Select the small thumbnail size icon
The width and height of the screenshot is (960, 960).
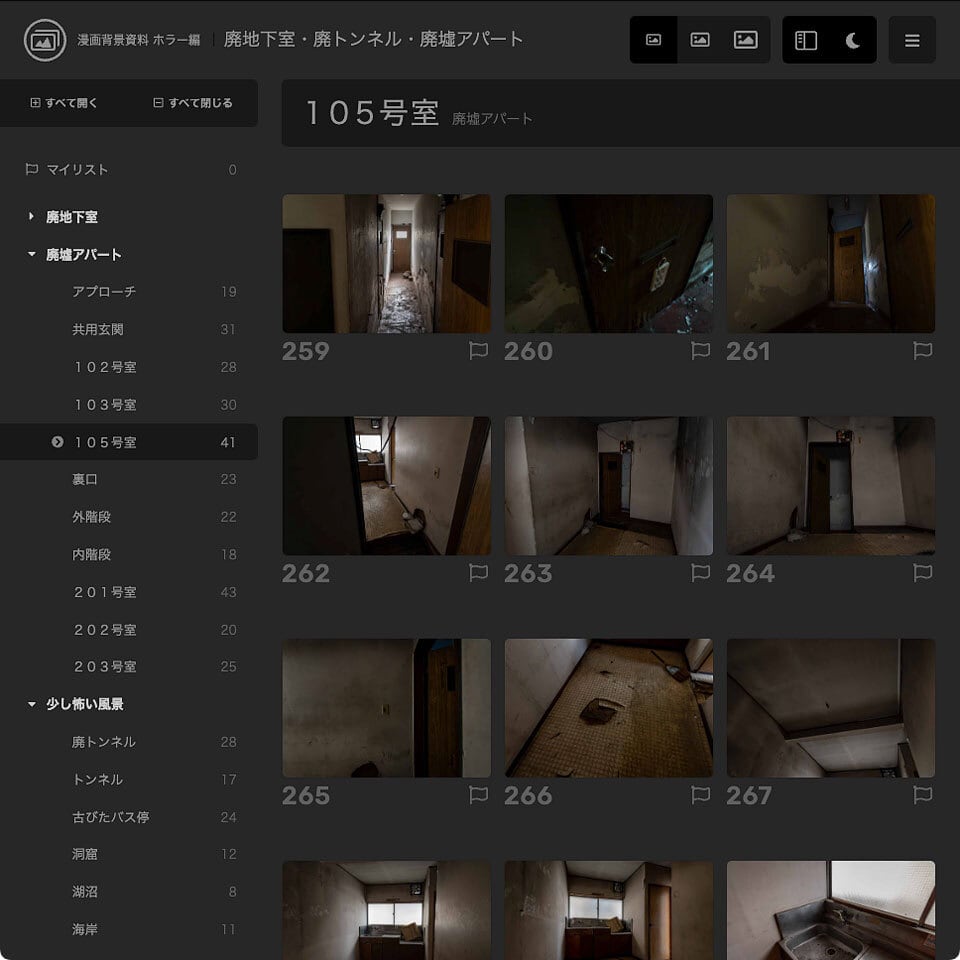(653, 40)
